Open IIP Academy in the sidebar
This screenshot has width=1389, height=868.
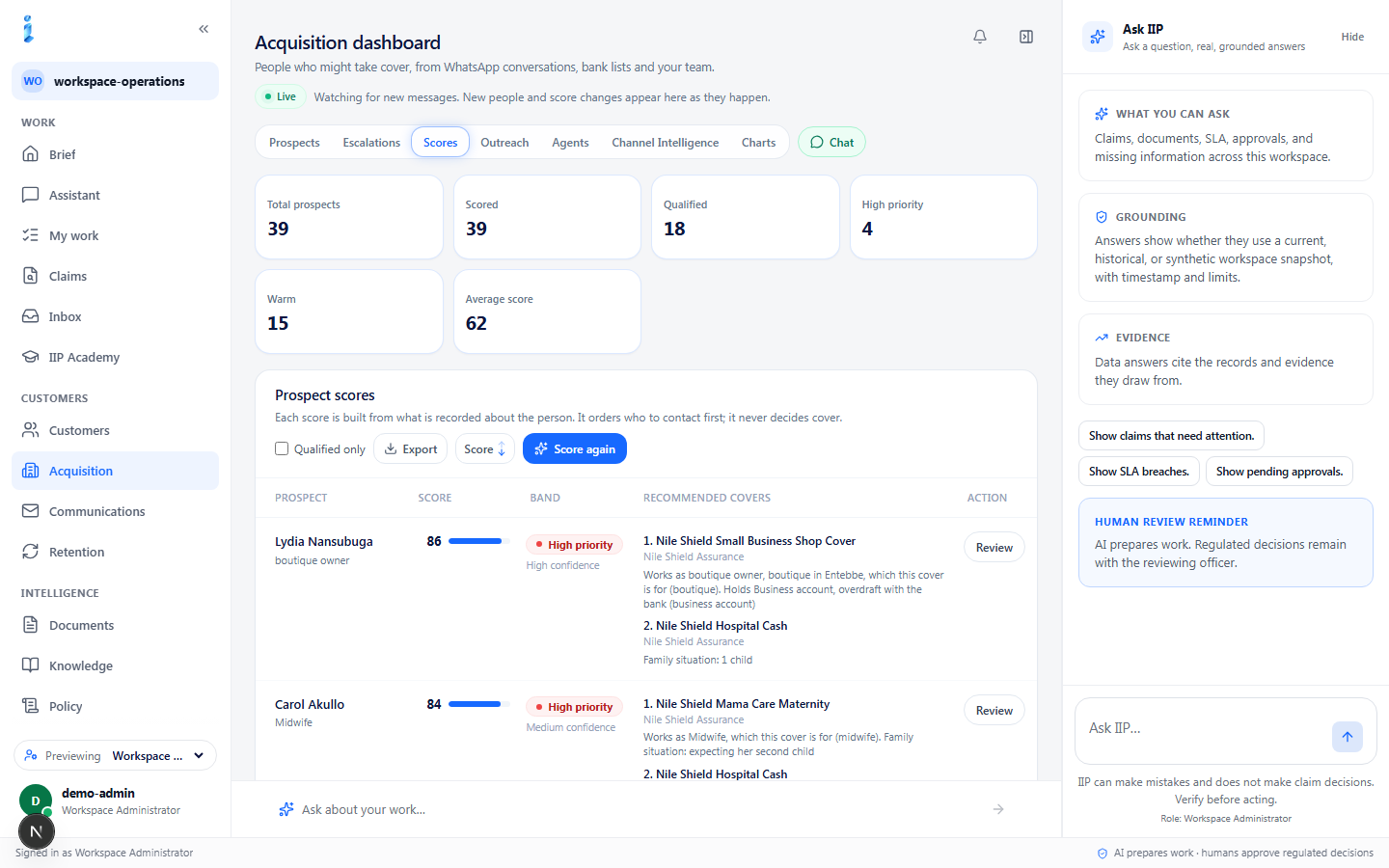115,357
